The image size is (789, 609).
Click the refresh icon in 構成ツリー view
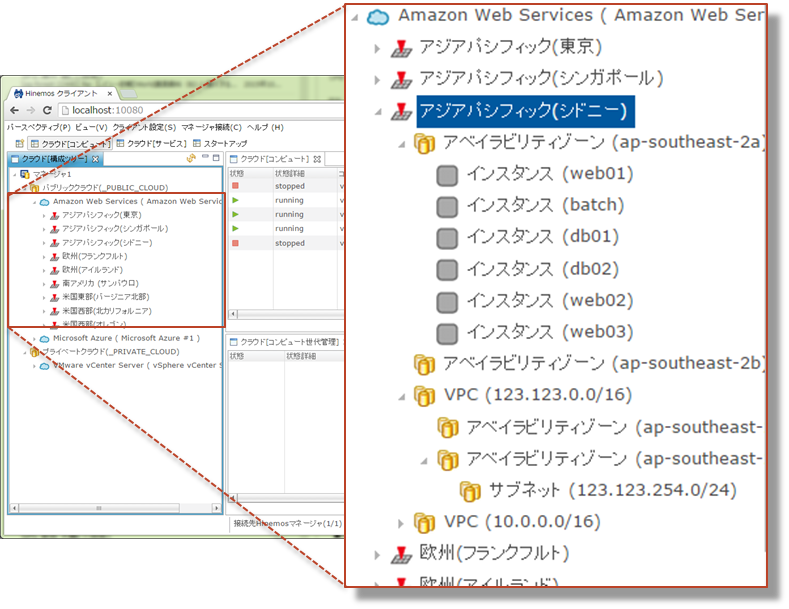pyautogui.click(x=191, y=158)
